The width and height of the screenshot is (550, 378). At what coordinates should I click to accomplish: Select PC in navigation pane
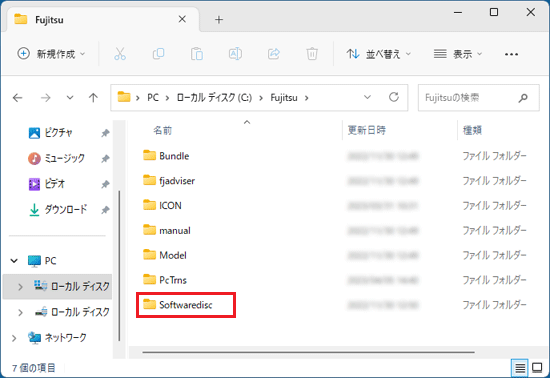[x=42, y=261]
